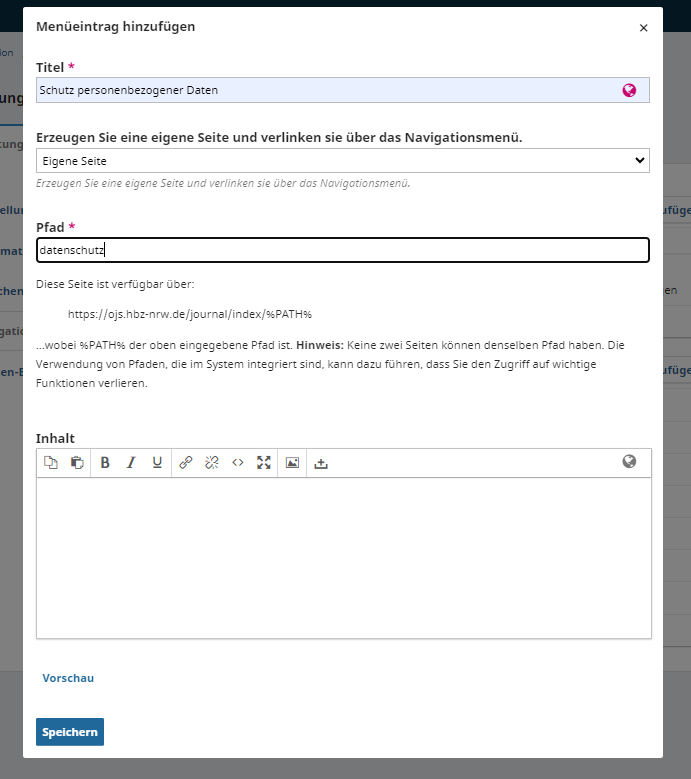
Task: Click inside the Inhalt text area
Action: tap(343, 557)
